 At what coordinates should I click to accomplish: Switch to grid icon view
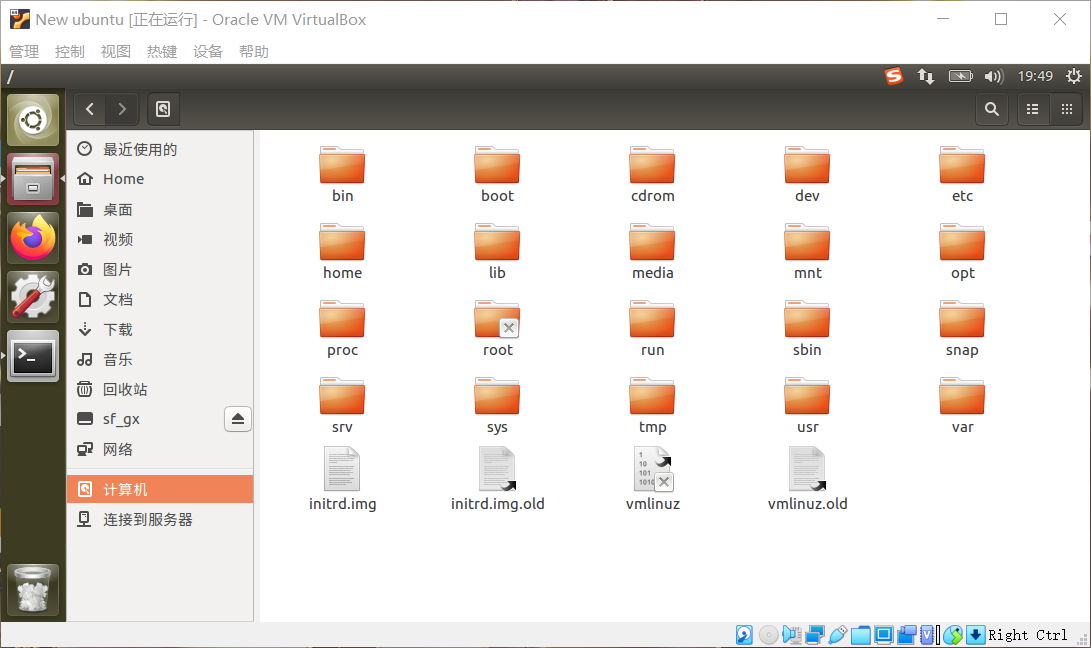click(1066, 109)
